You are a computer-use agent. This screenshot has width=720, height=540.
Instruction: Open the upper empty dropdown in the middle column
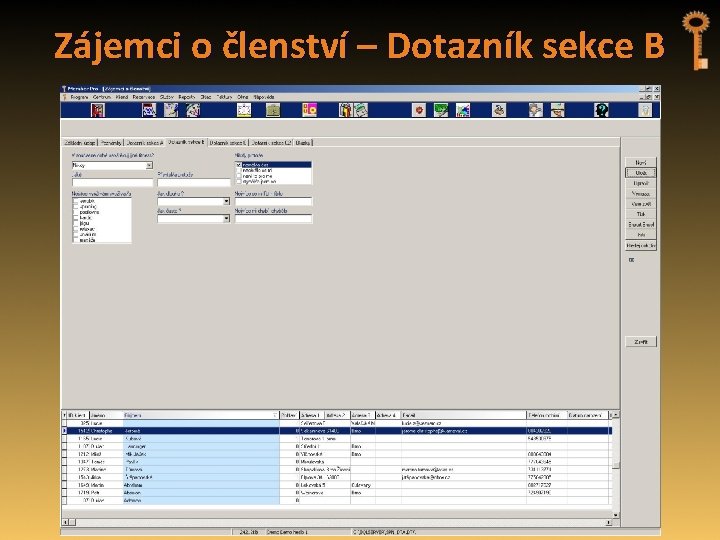tap(226, 202)
